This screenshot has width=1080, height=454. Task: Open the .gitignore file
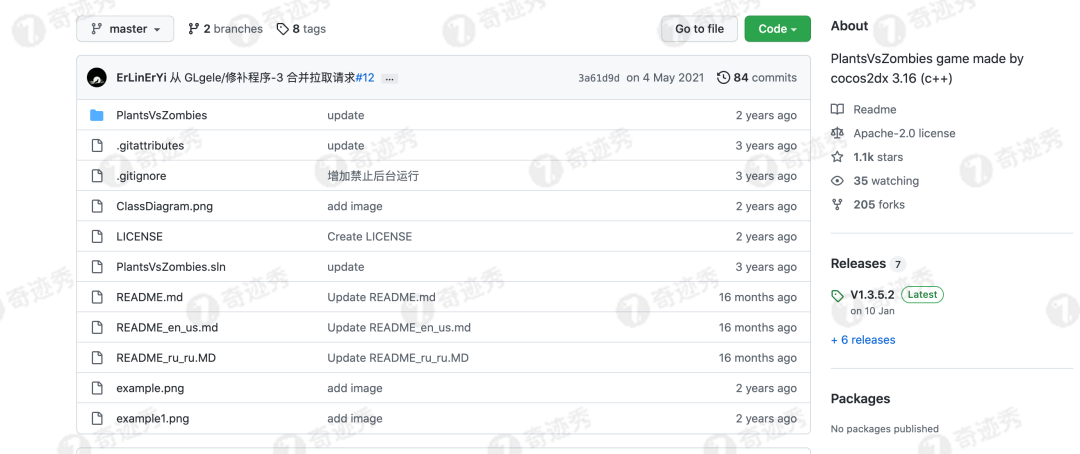pos(141,176)
